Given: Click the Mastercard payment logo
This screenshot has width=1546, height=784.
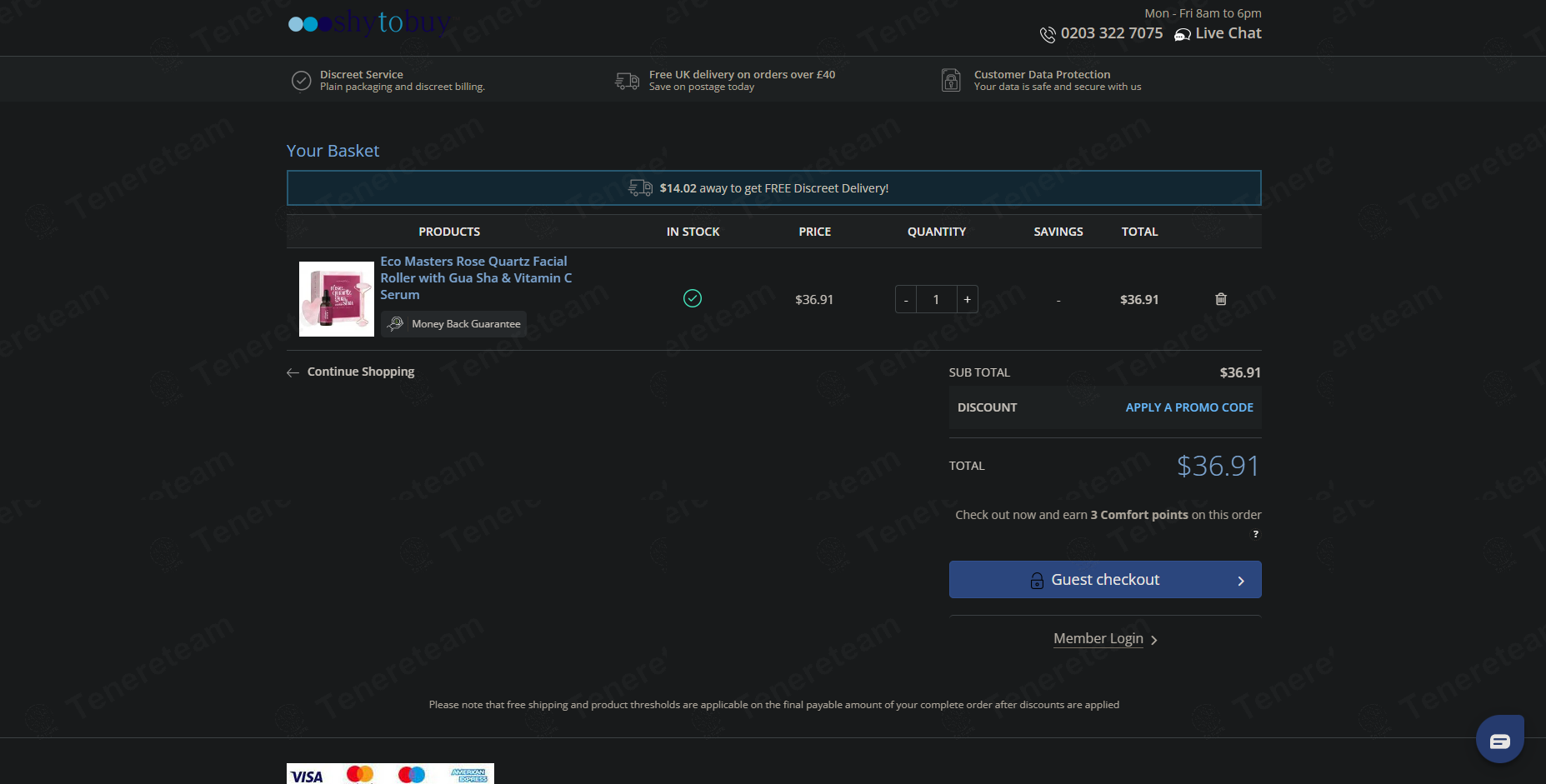Looking at the screenshot, I should (x=360, y=775).
